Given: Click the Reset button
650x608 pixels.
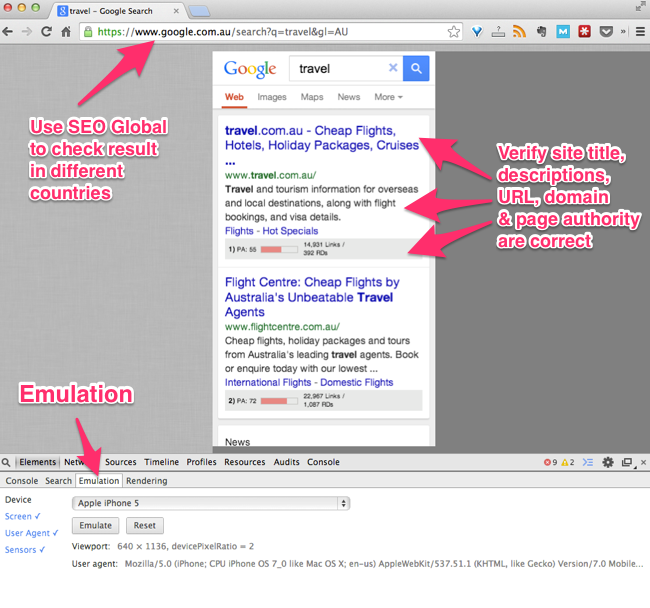Looking at the screenshot, I should (145, 526).
